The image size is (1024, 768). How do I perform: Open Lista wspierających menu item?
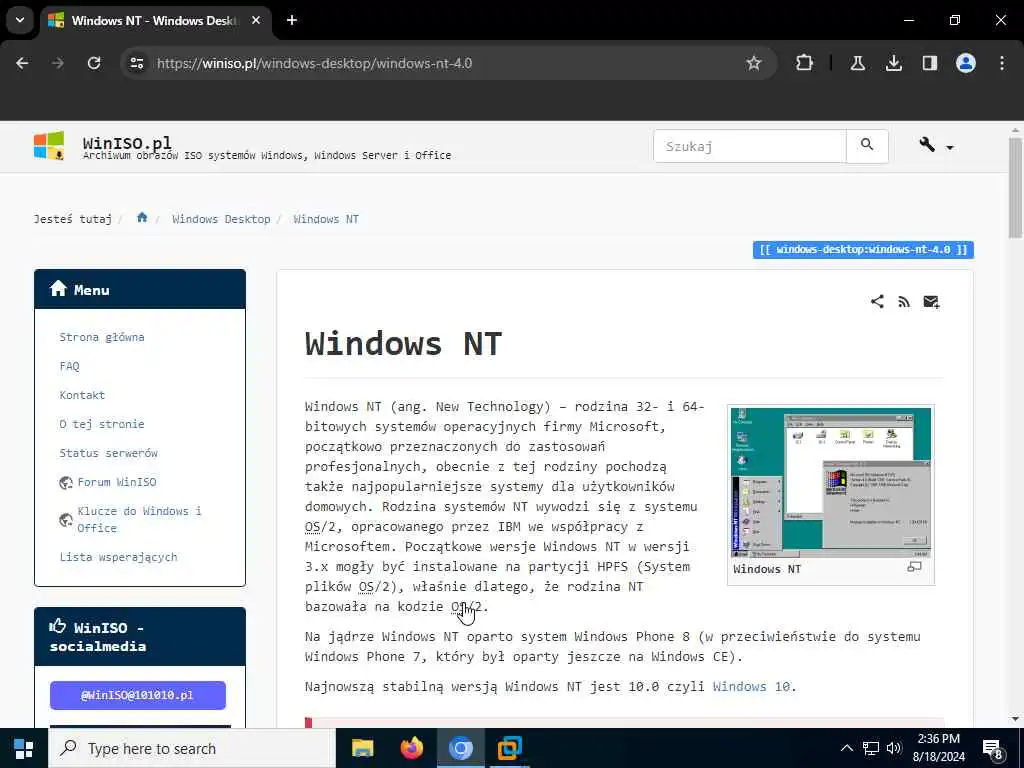point(118,557)
